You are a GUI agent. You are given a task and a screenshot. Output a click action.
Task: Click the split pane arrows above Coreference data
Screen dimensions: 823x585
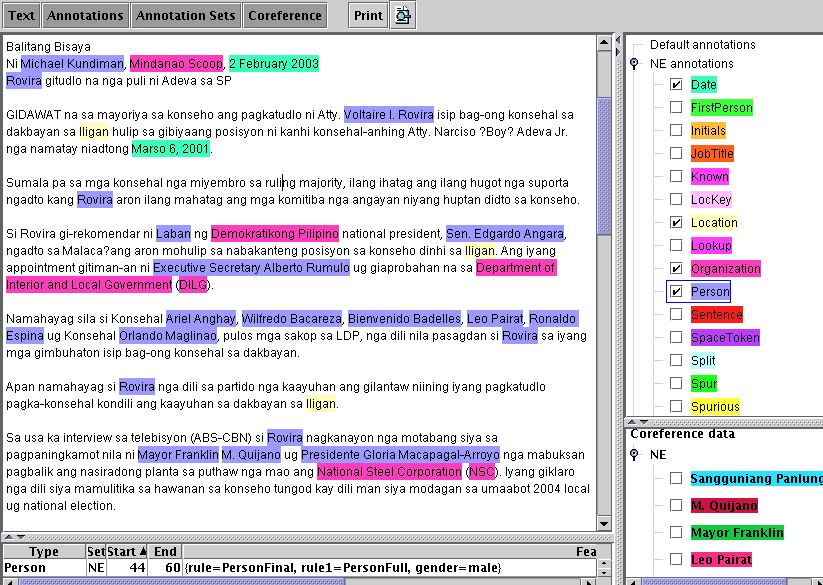[638, 422]
